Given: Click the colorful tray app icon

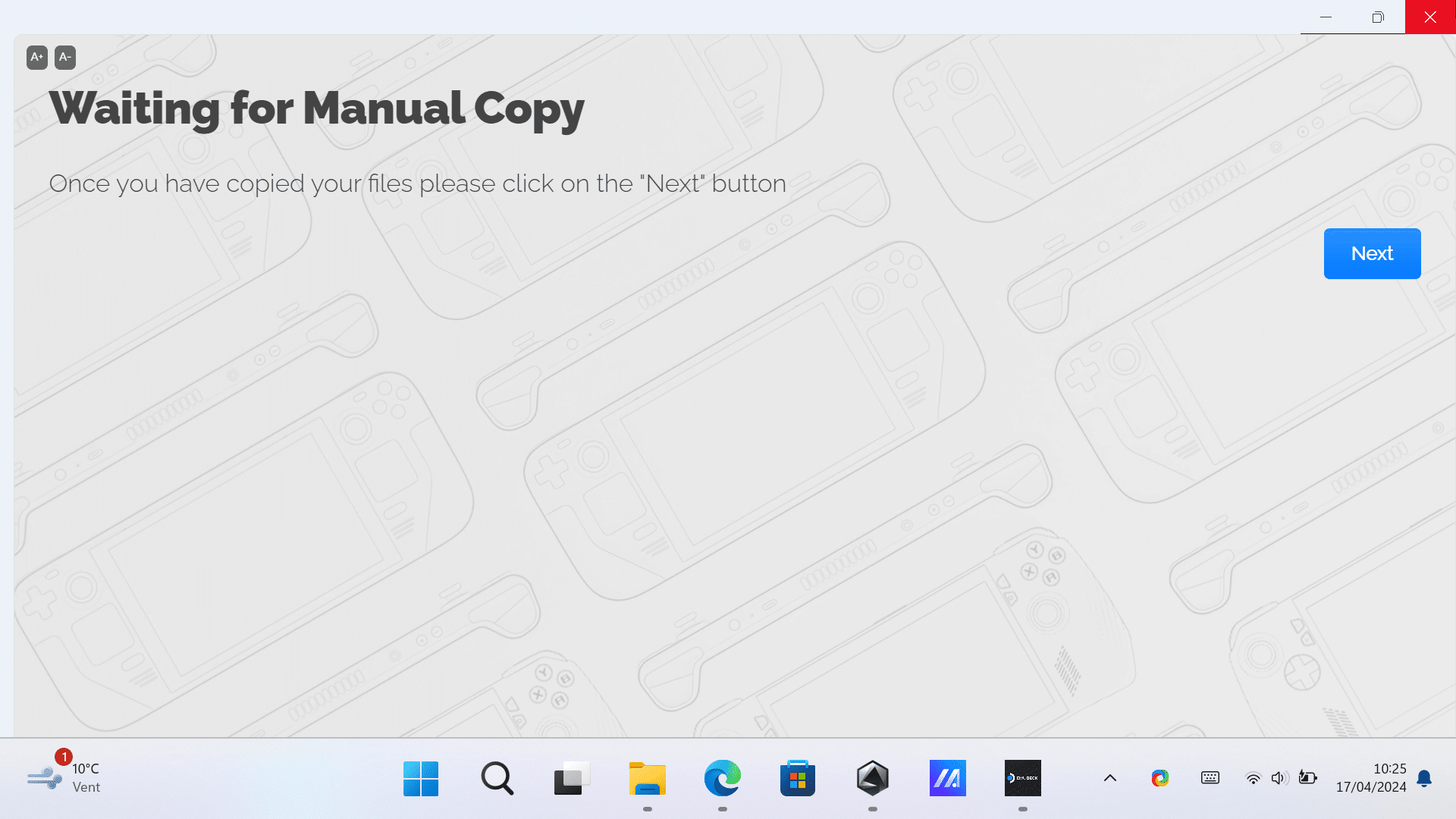Looking at the screenshot, I should click(x=1159, y=778).
